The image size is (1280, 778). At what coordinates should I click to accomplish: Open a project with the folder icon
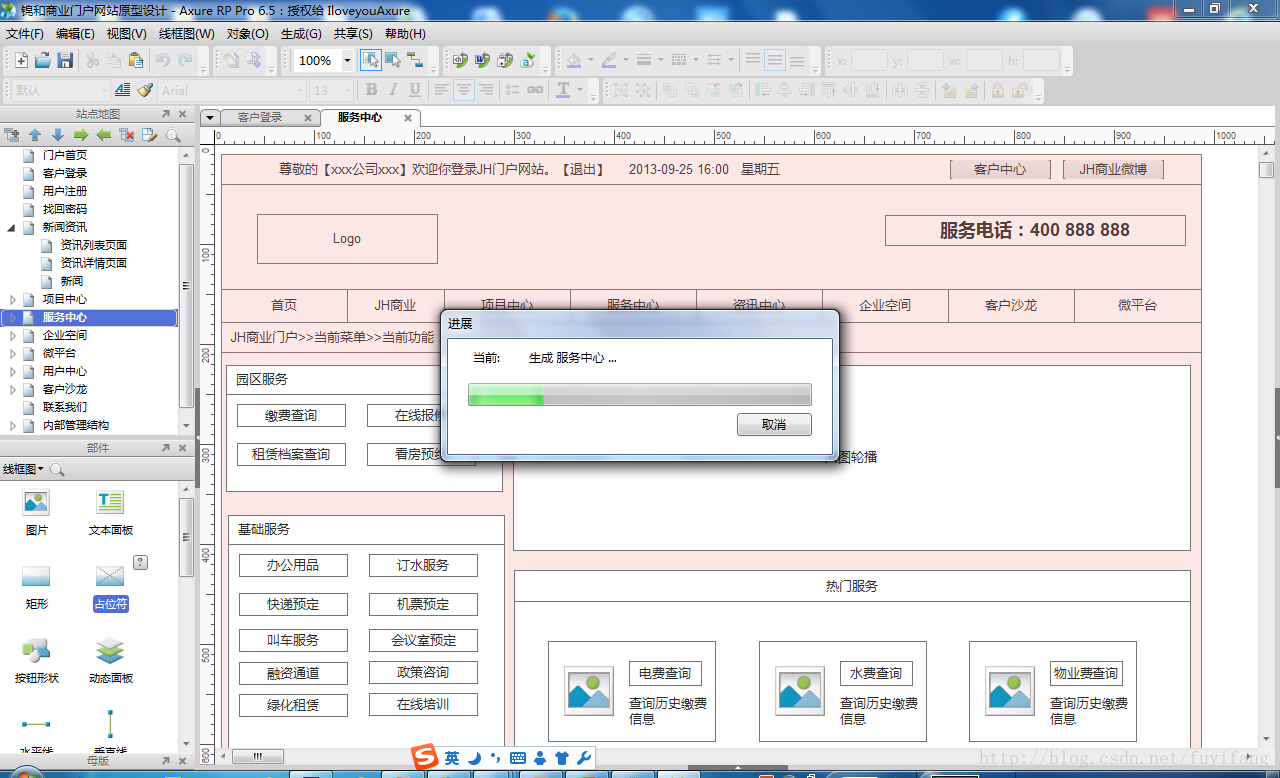(43, 60)
